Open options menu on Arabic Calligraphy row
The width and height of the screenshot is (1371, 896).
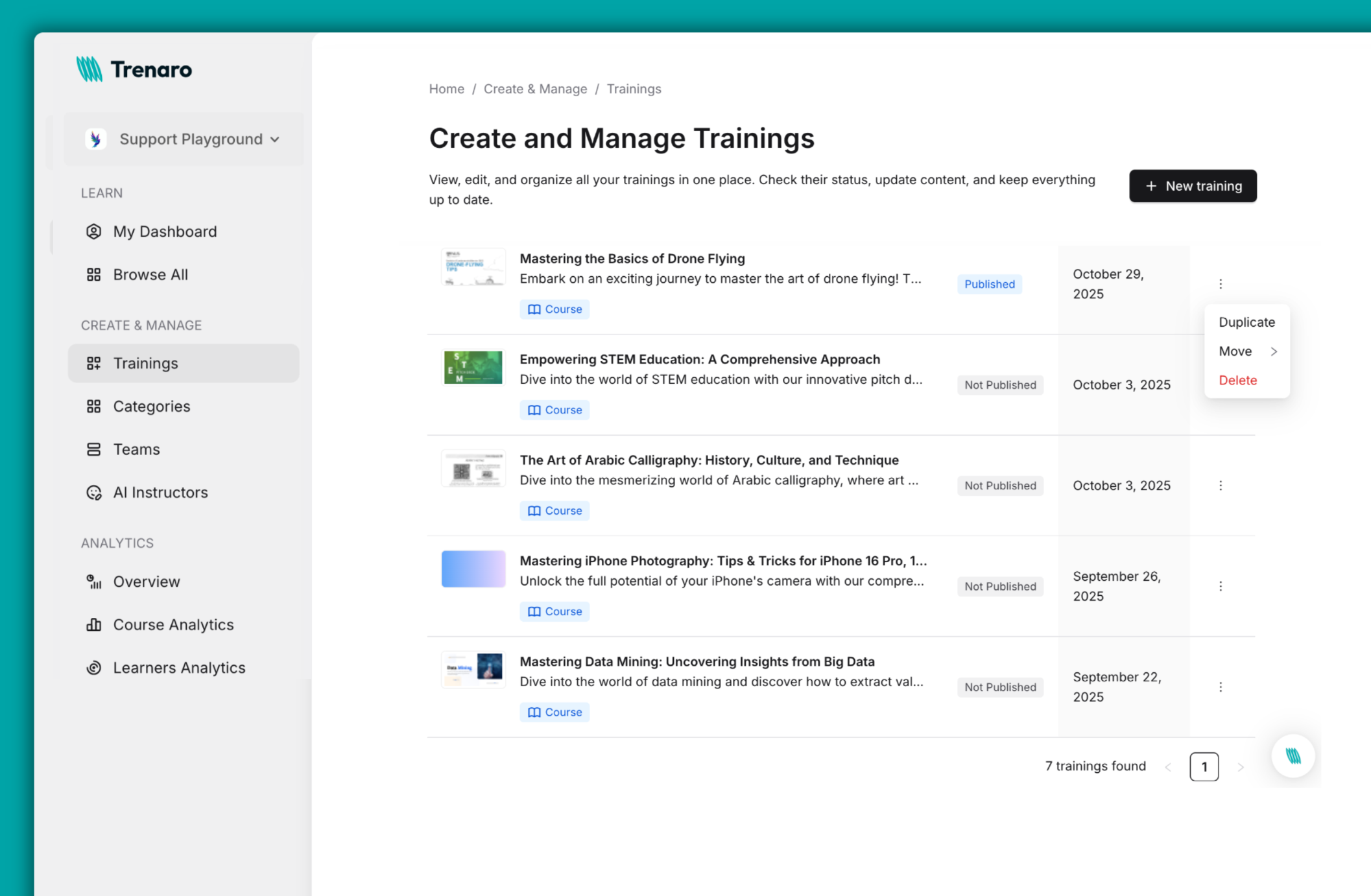(x=1221, y=485)
